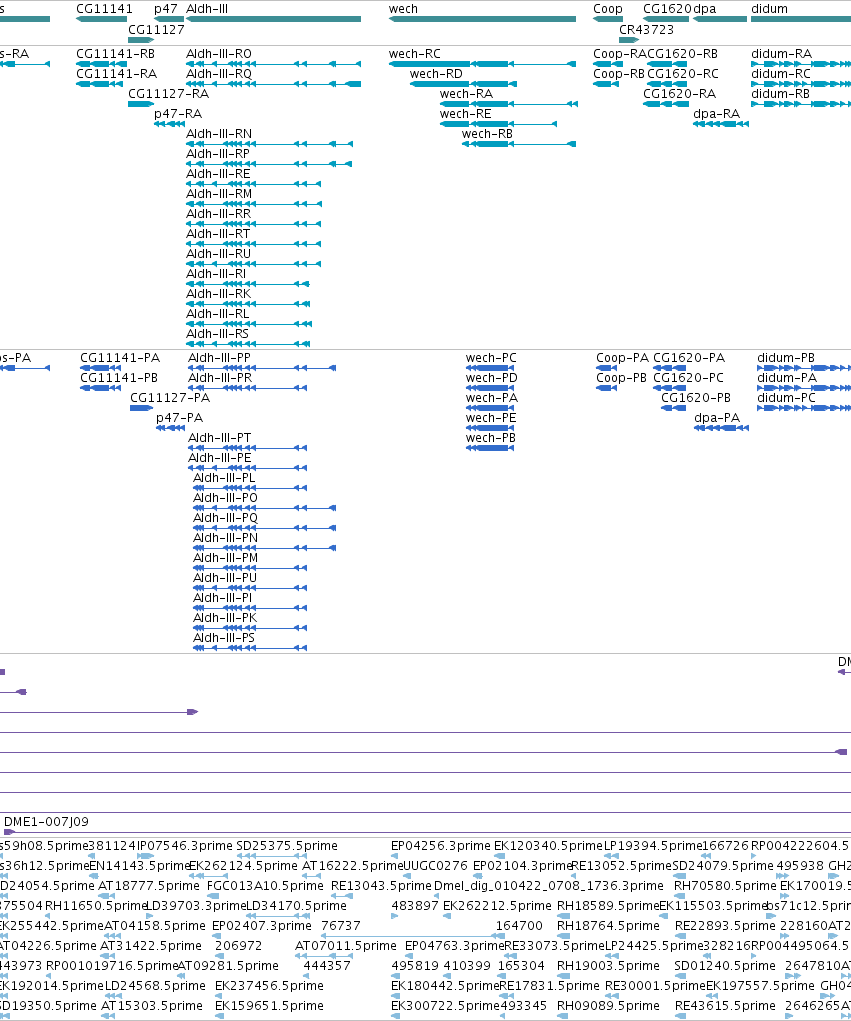The height and width of the screenshot is (1021, 851).
Task: Select protein CG11141-PB
Action: pos(119,378)
